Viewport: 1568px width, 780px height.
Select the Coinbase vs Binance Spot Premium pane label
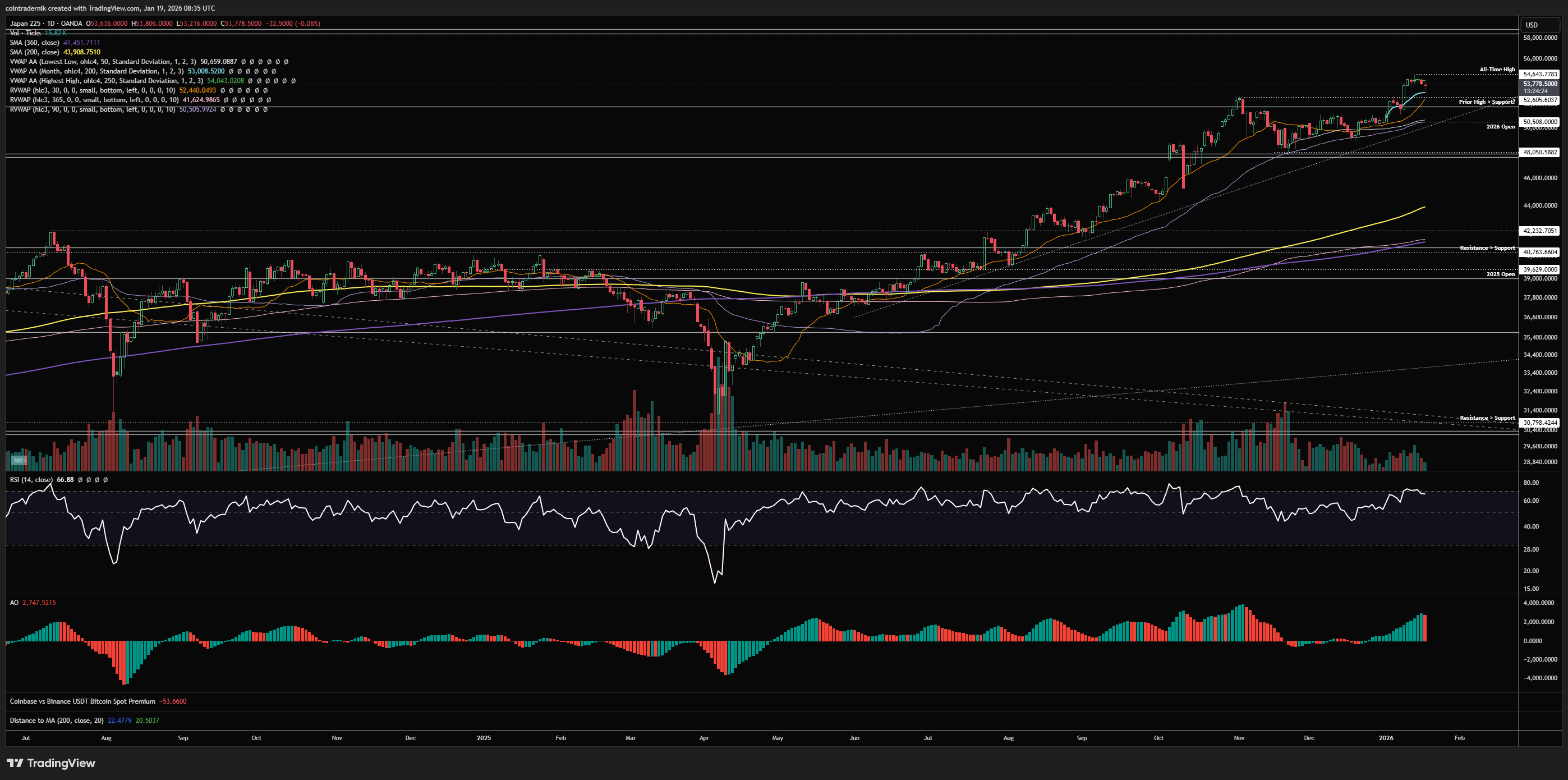(x=82, y=701)
